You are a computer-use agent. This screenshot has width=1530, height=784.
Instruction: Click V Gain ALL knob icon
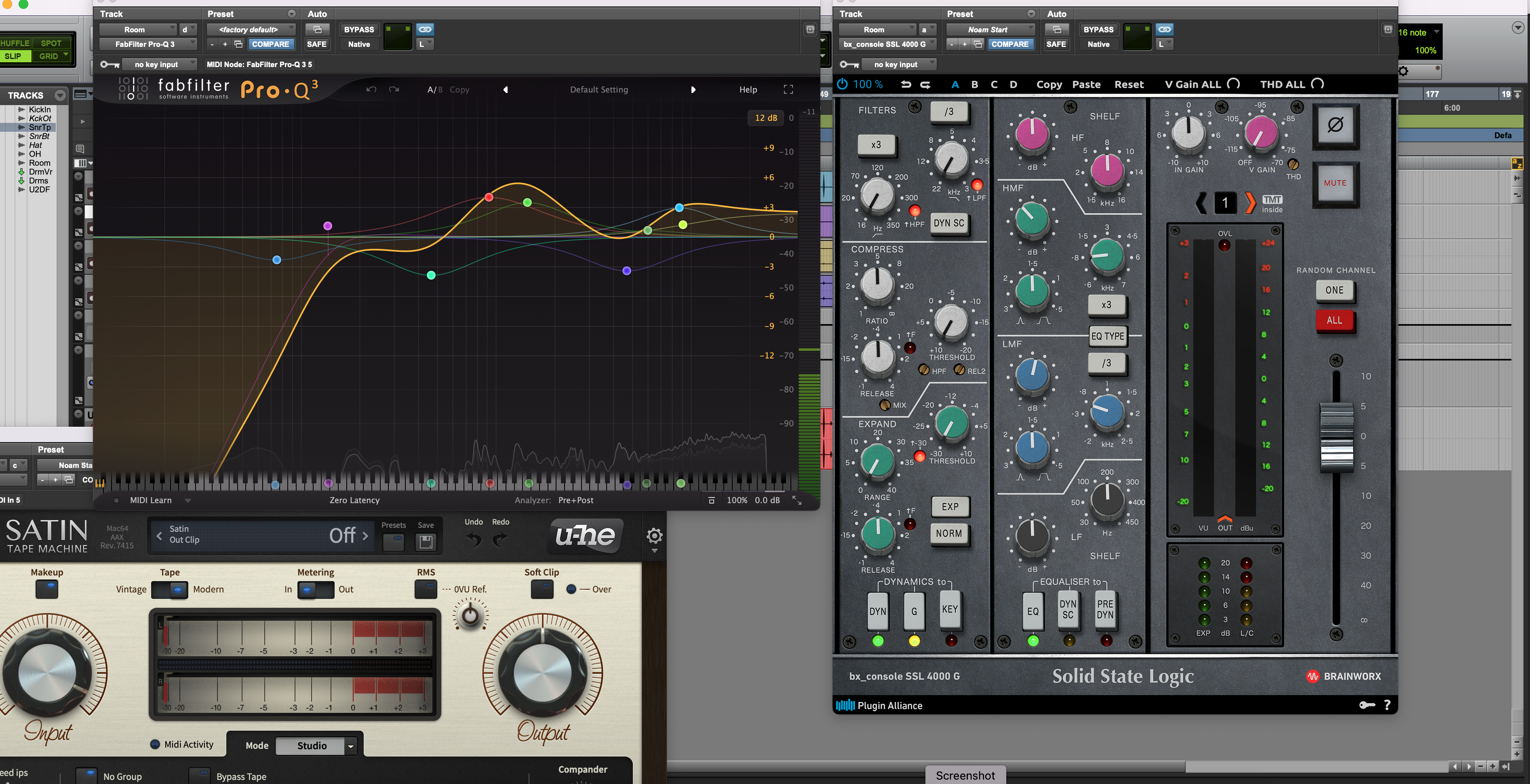pyautogui.click(x=1234, y=84)
